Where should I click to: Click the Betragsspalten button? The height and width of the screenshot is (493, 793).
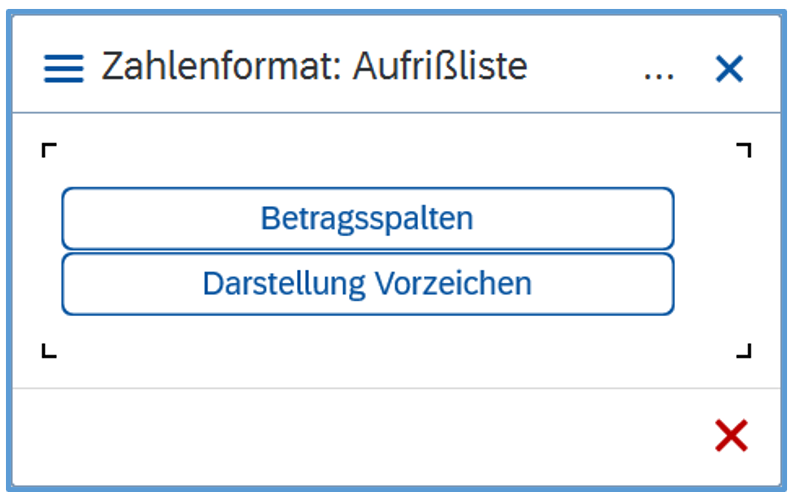coord(367,218)
